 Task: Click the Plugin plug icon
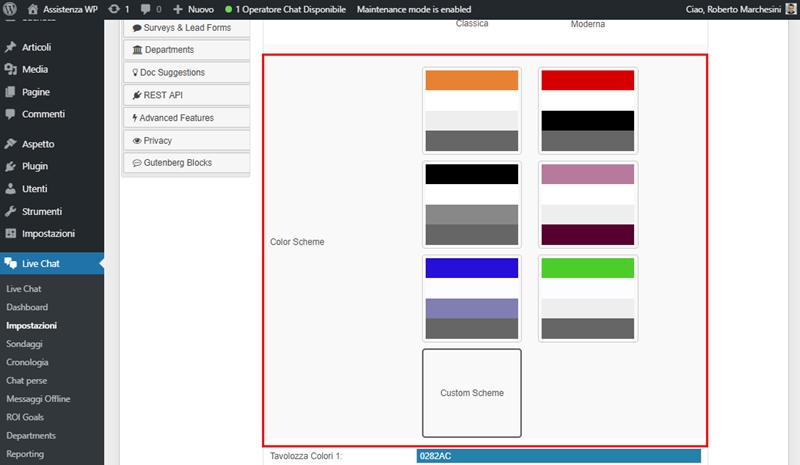[10, 166]
